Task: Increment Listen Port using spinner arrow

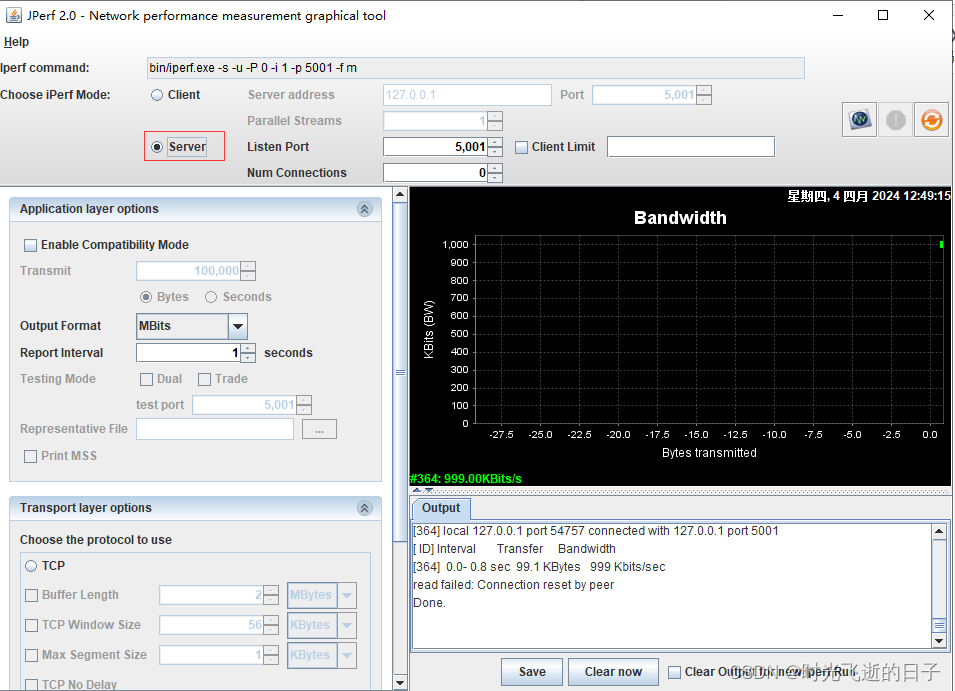Action: pos(496,142)
